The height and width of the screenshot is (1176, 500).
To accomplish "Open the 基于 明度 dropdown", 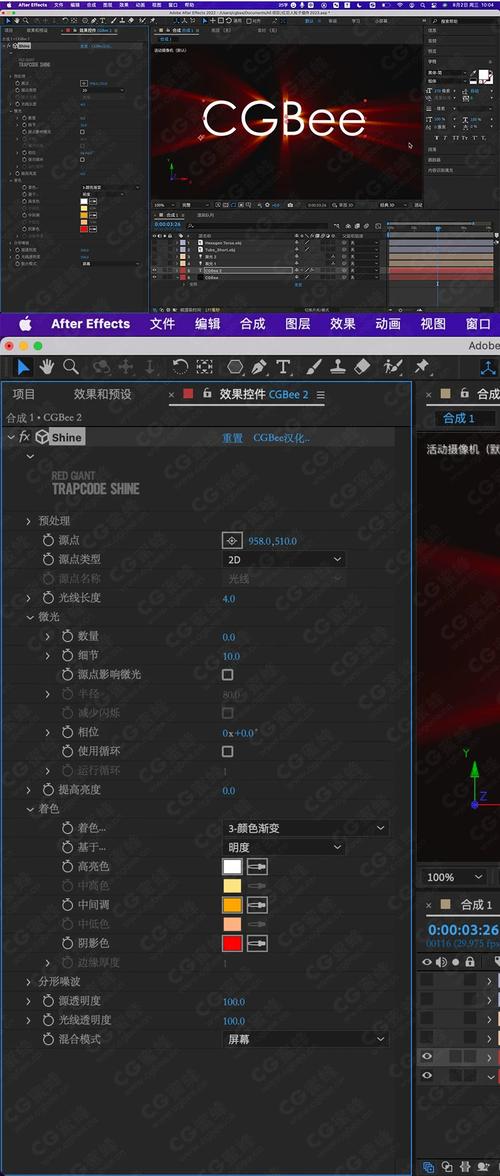I will [x=284, y=848].
